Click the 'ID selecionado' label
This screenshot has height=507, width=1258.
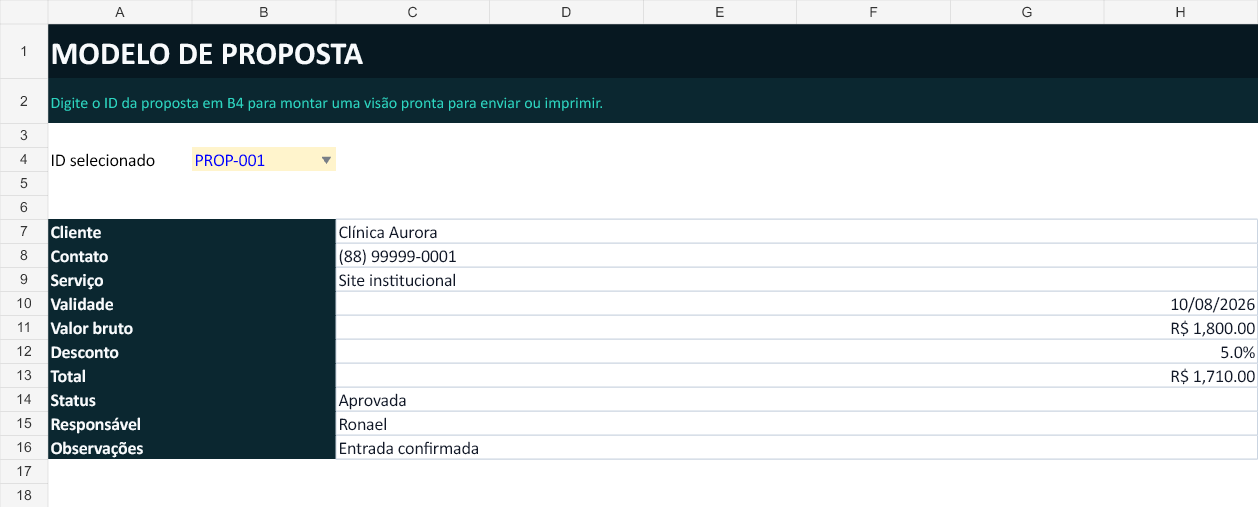point(103,160)
